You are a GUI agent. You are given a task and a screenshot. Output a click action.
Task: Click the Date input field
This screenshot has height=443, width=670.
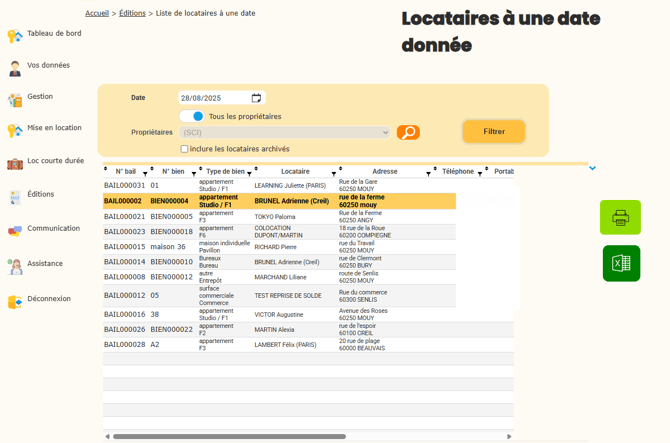coord(214,98)
